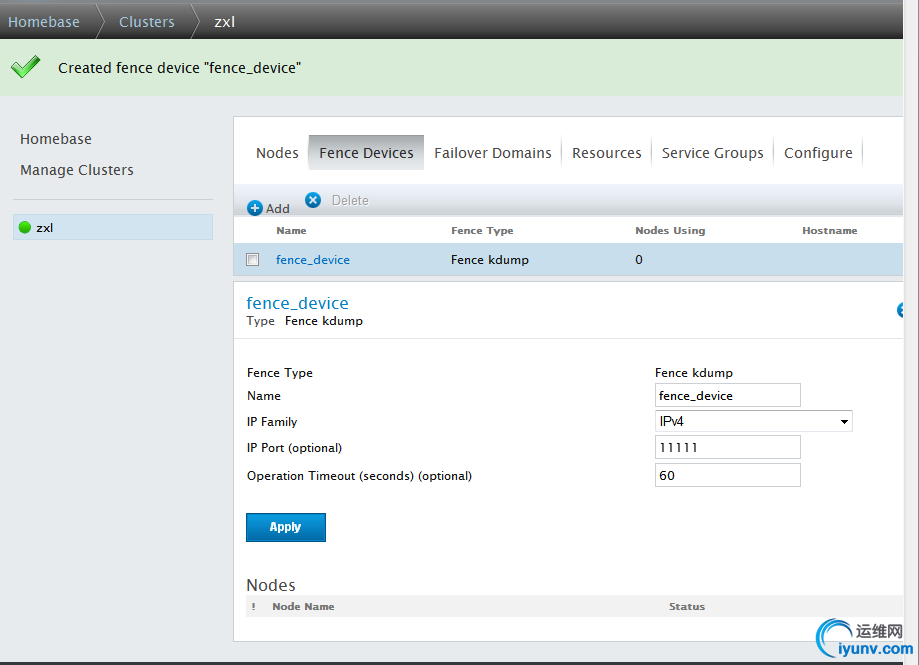Open Manage Clusters in sidebar

77,170
